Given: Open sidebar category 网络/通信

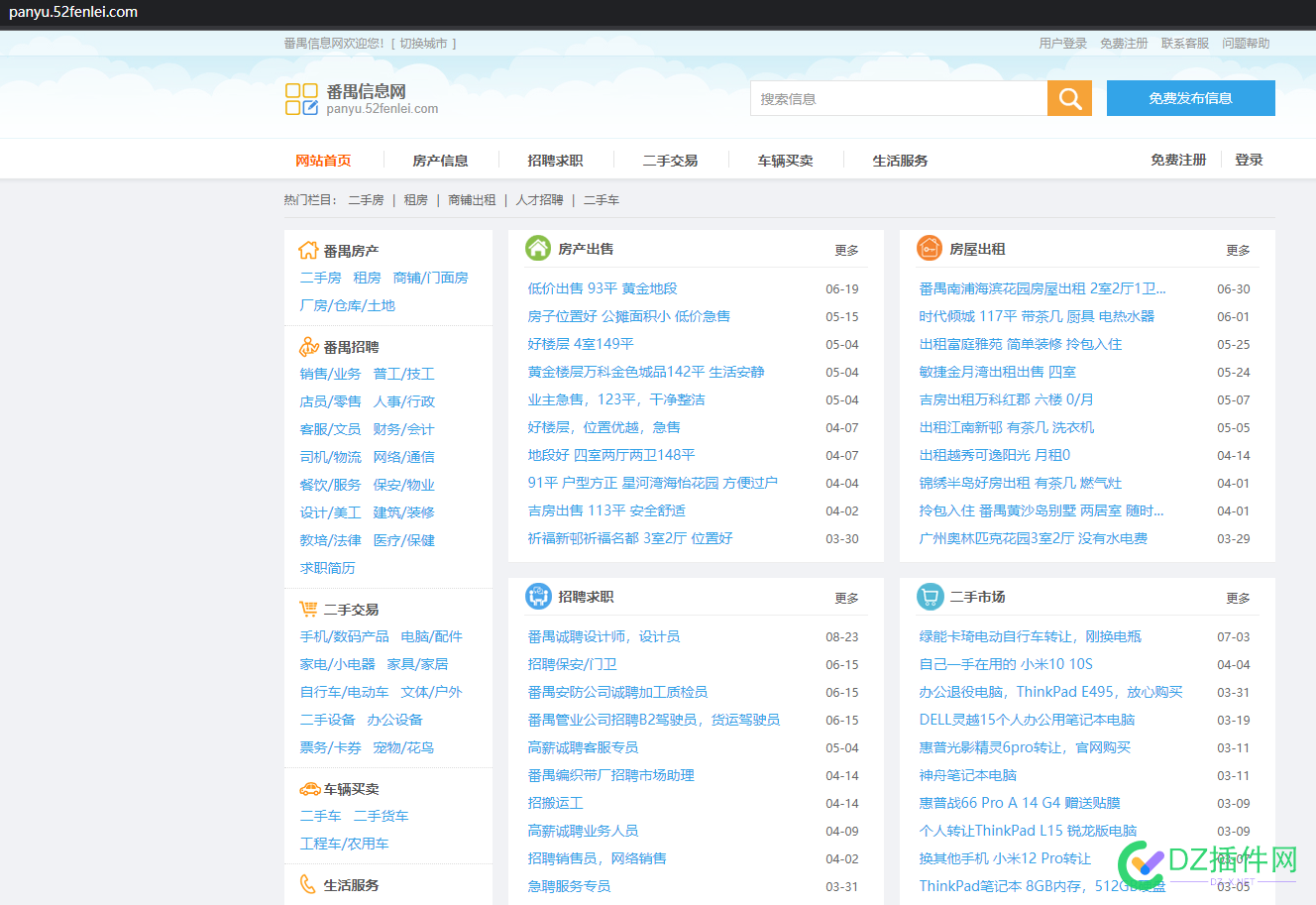Looking at the screenshot, I should [403, 457].
